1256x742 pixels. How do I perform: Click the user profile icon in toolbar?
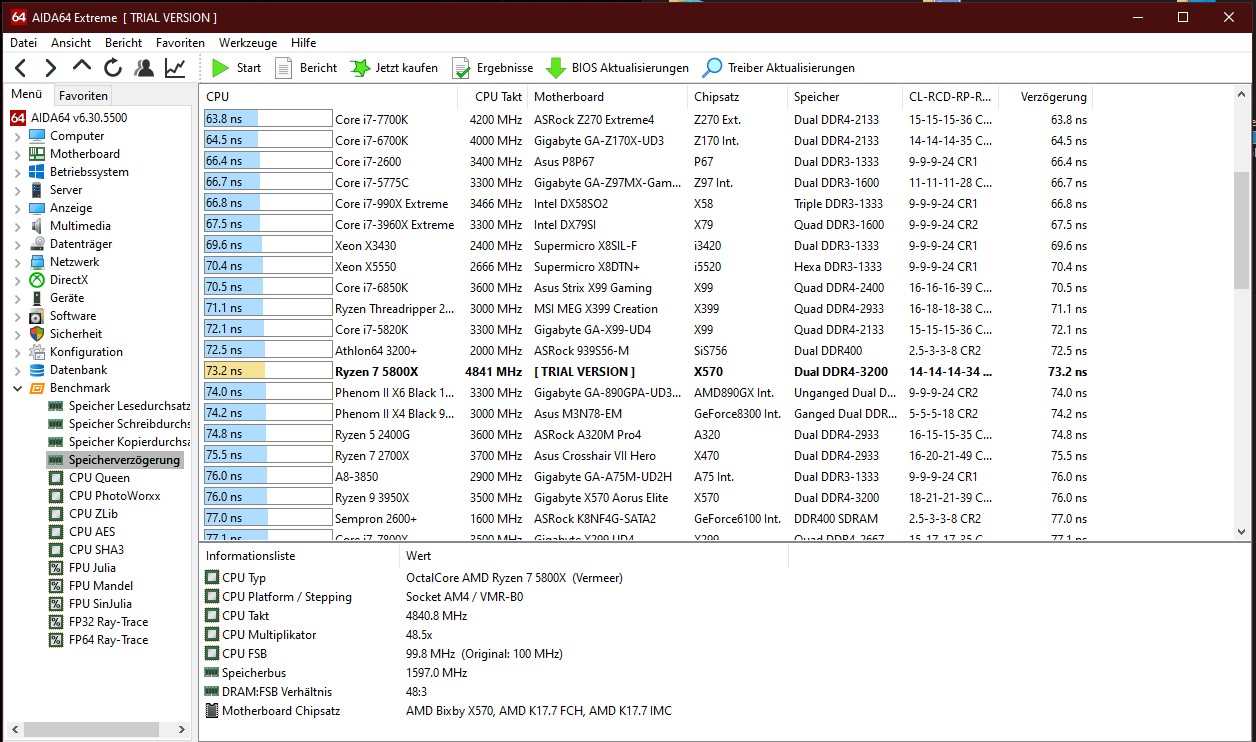click(144, 68)
